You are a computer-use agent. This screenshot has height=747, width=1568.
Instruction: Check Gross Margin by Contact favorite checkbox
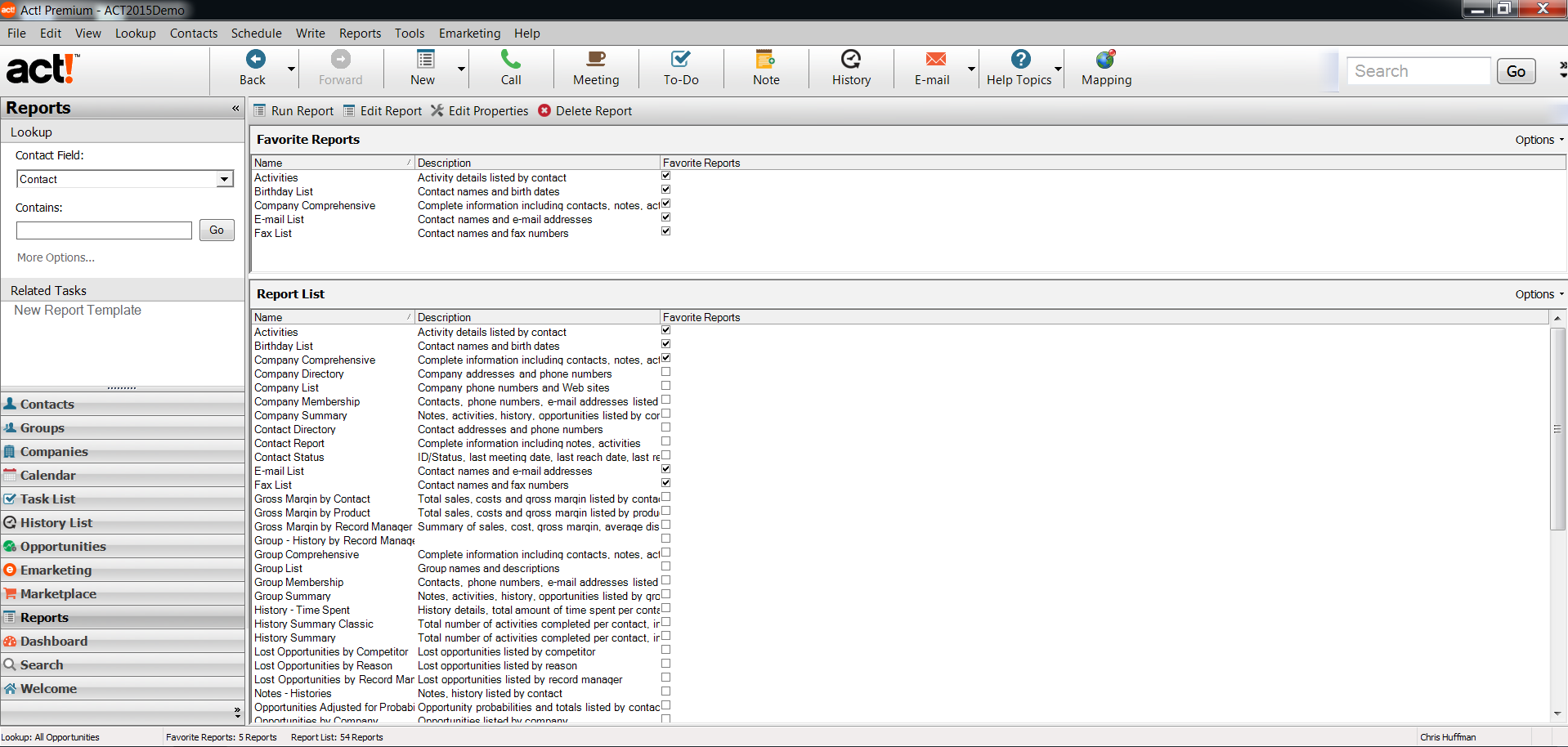(665, 497)
